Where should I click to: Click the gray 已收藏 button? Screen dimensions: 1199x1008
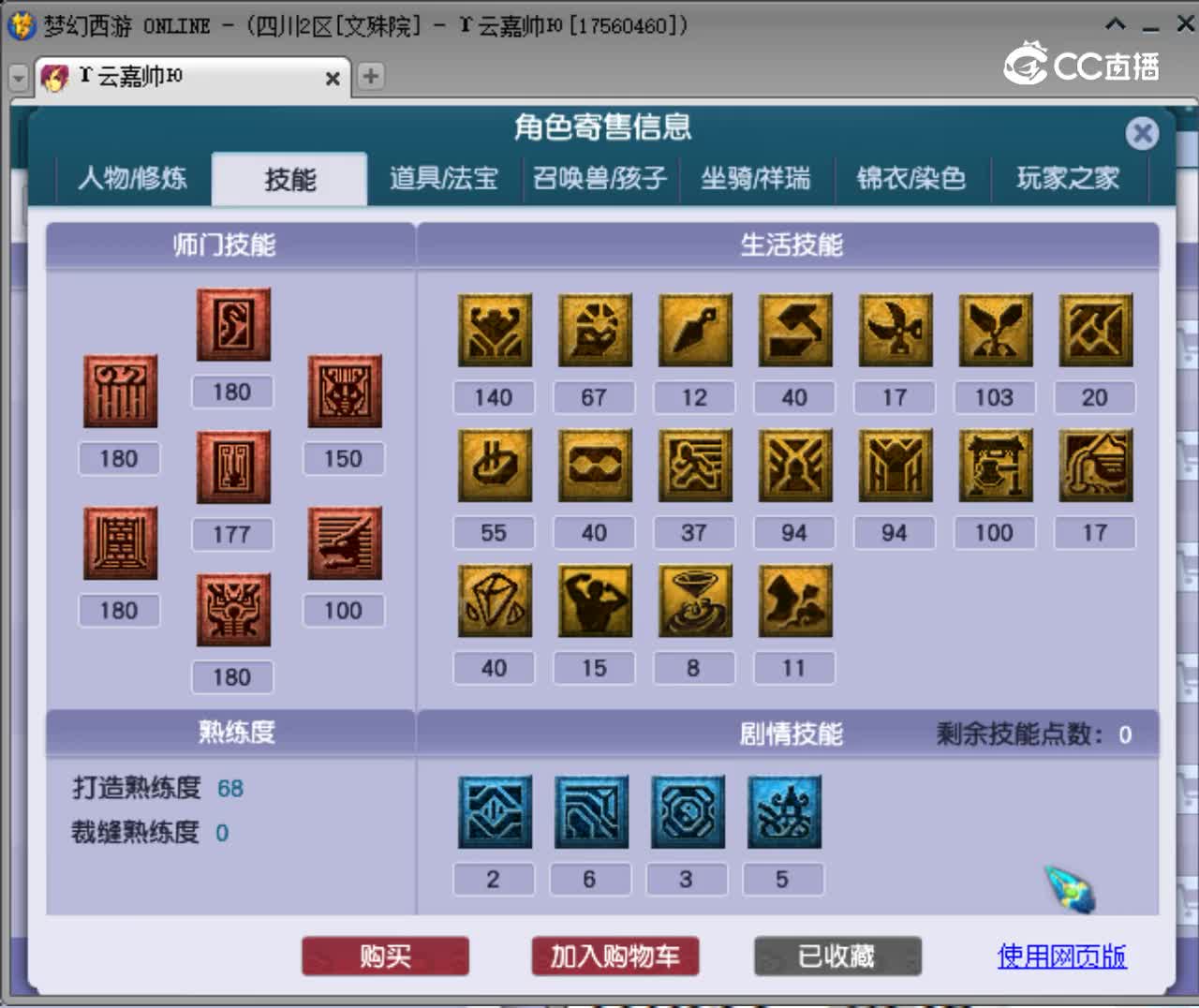(x=837, y=956)
